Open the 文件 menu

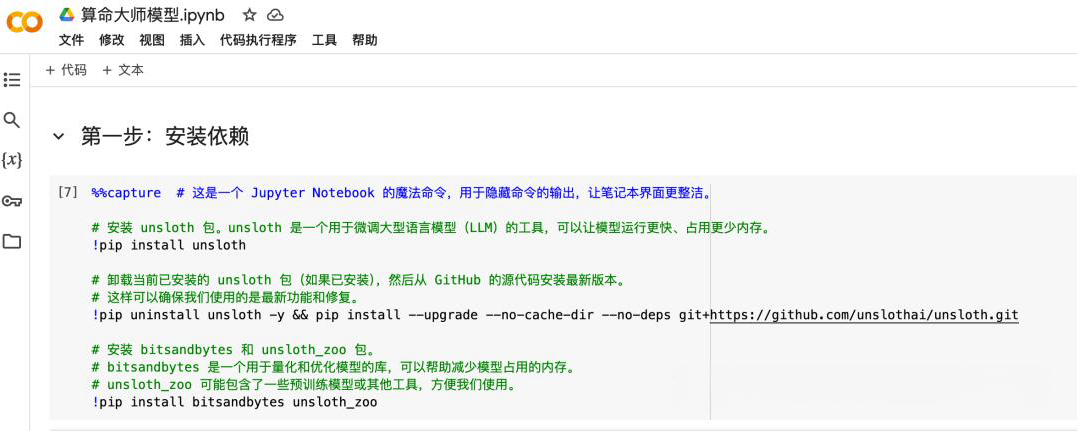pos(71,40)
